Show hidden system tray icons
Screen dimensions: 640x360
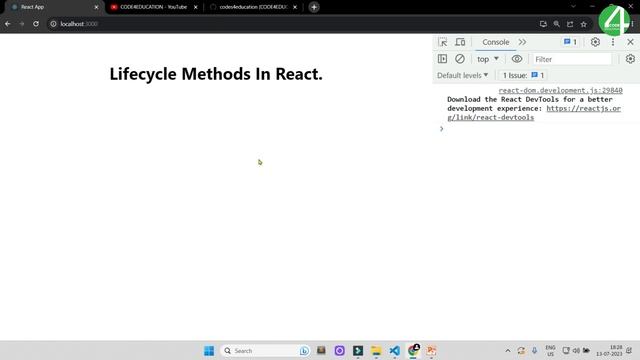pyautogui.click(x=507, y=351)
